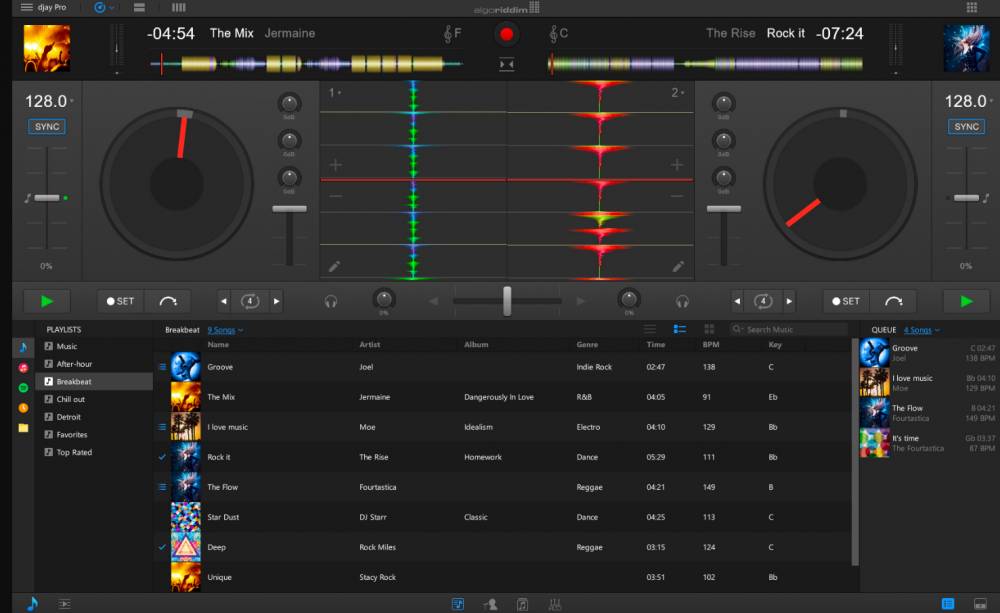Open the mixer faders icon in bottom bar
This screenshot has width=1000, height=613.
(x=555, y=604)
